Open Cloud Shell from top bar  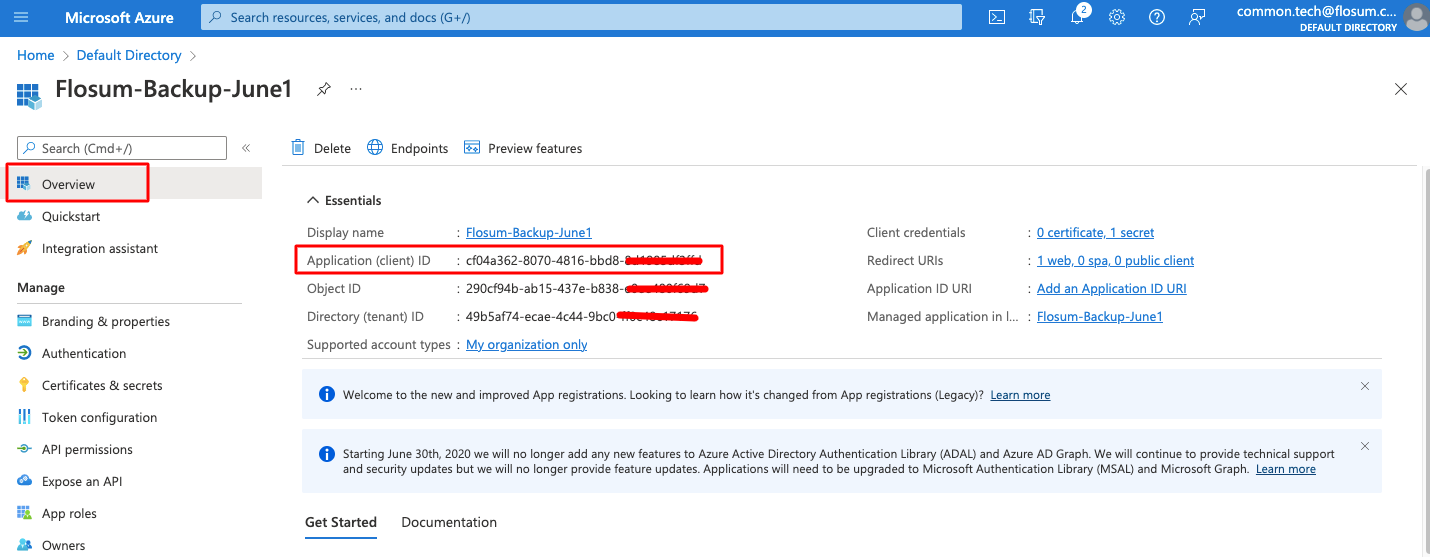(996, 17)
